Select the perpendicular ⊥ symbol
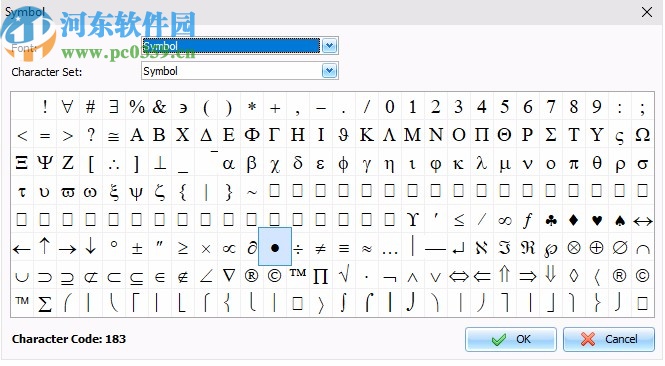Viewport: 665px width, 366px height. click(159, 164)
